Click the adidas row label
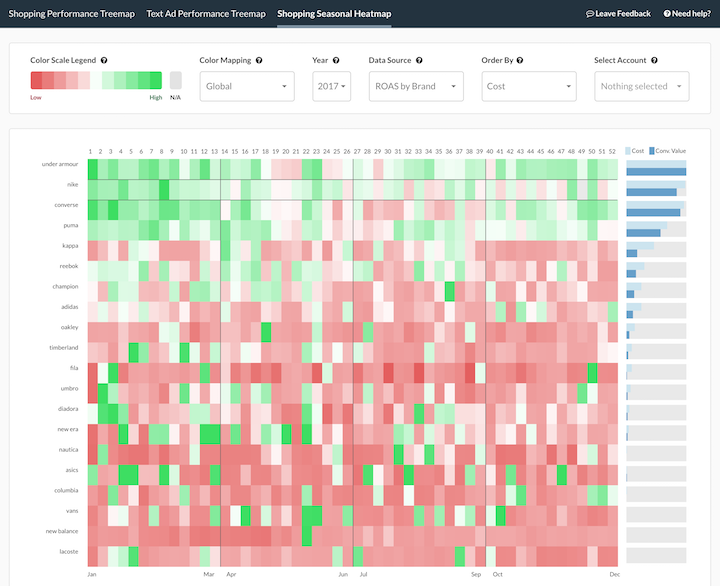Screen dimensions: 720x586 (70, 307)
